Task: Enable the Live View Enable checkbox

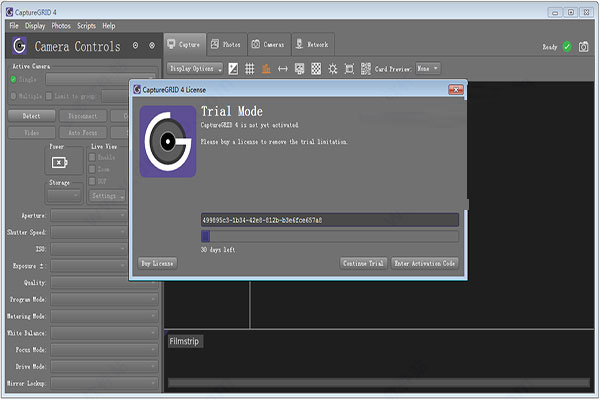Action: (x=92, y=157)
